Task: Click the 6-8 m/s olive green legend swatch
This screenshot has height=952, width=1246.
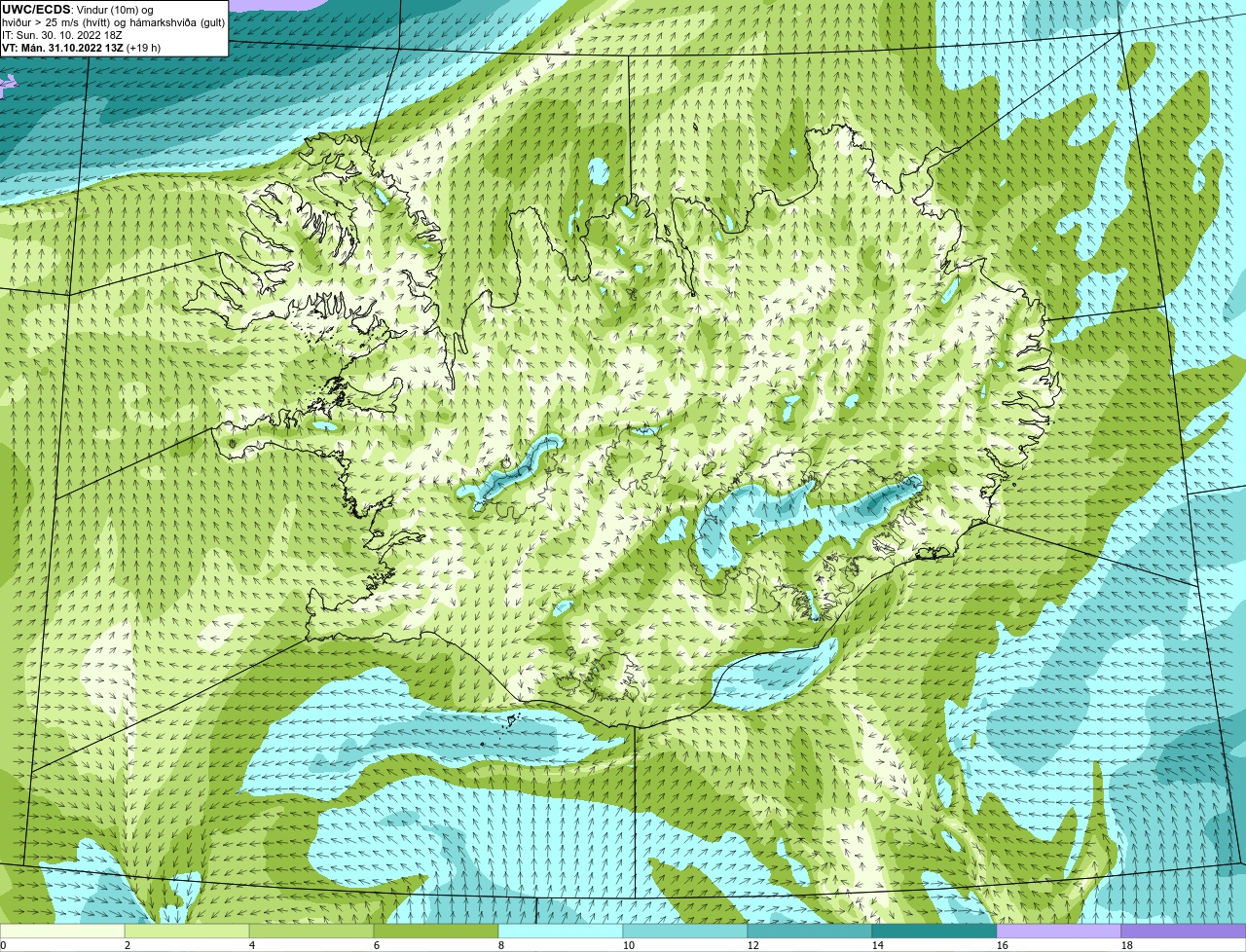Action: point(437,932)
